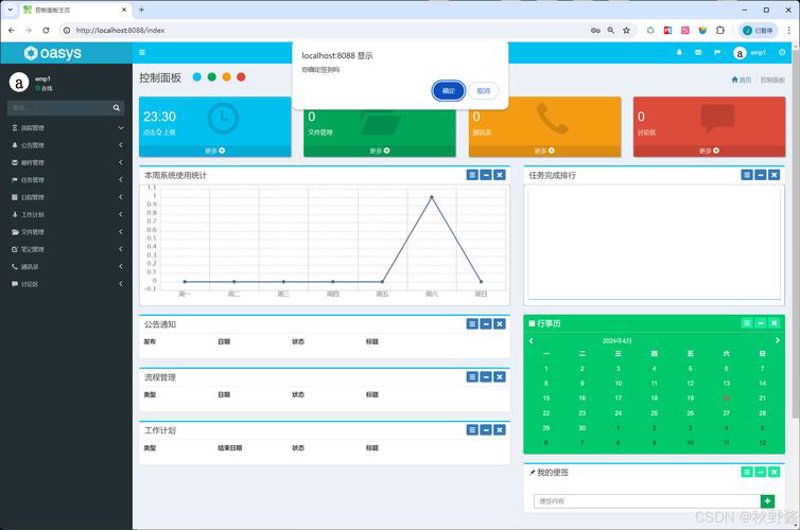Collapse the 本周系统使用统计 panel

pyautogui.click(x=486, y=175)
